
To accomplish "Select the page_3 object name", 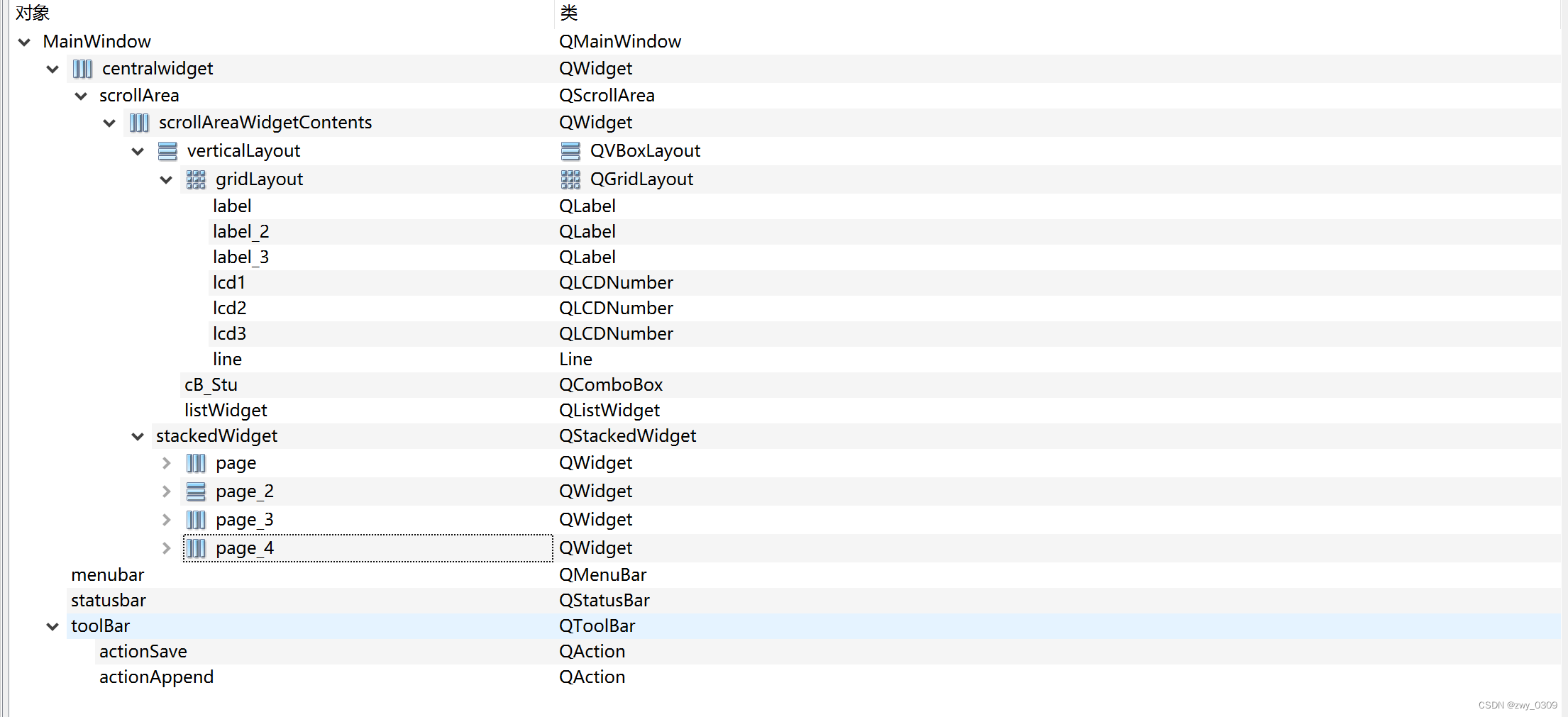I will click(245, 520).
